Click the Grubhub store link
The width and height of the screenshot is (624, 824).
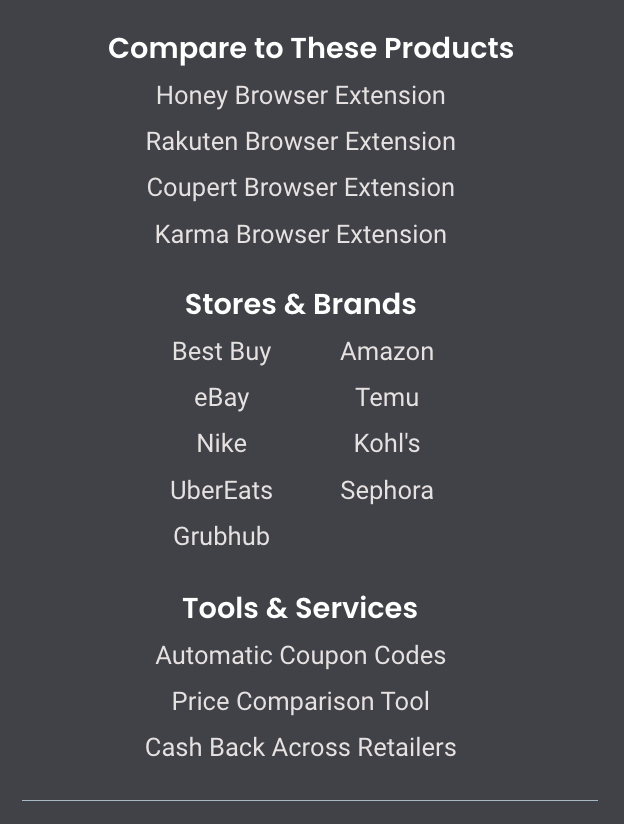(x=221, y=537)
